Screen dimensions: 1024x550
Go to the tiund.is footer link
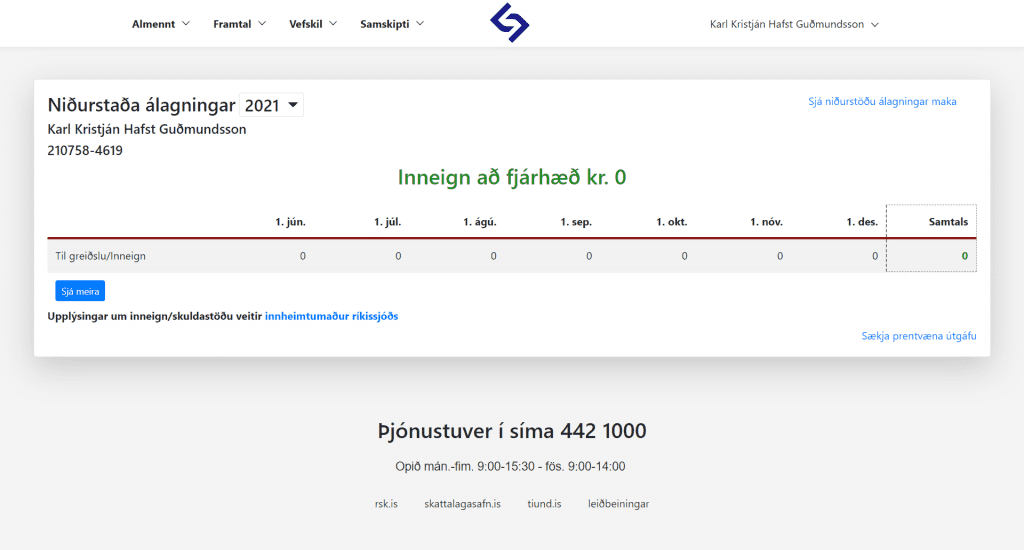[x=544, y=504]
